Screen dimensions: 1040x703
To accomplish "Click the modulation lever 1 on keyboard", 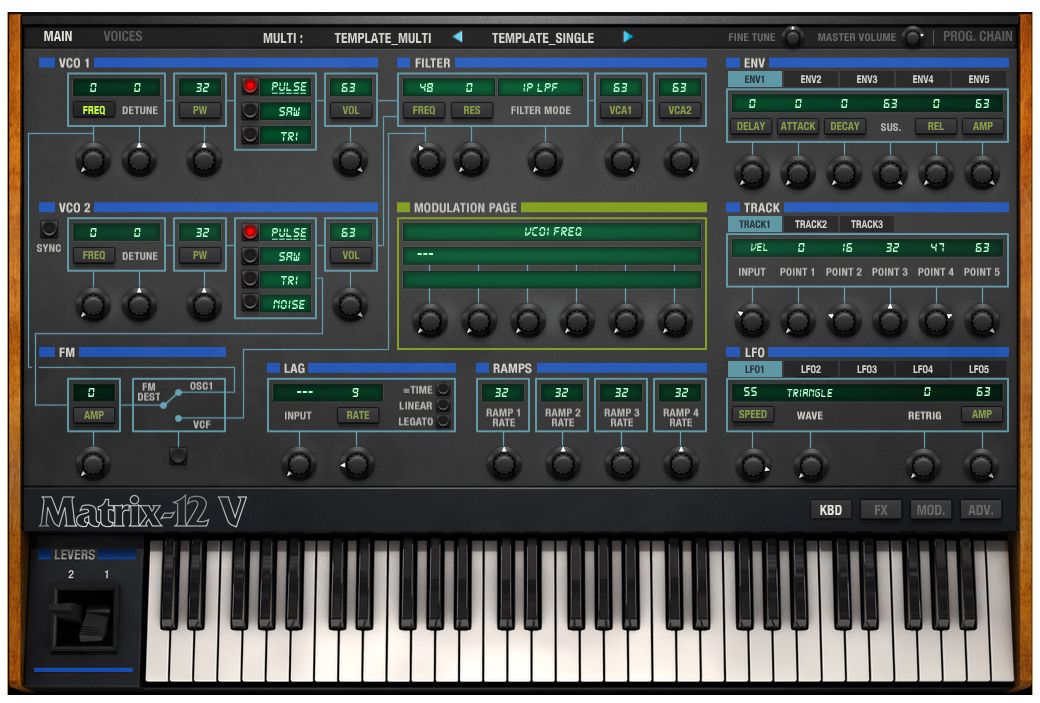I will tap(95, 625).
